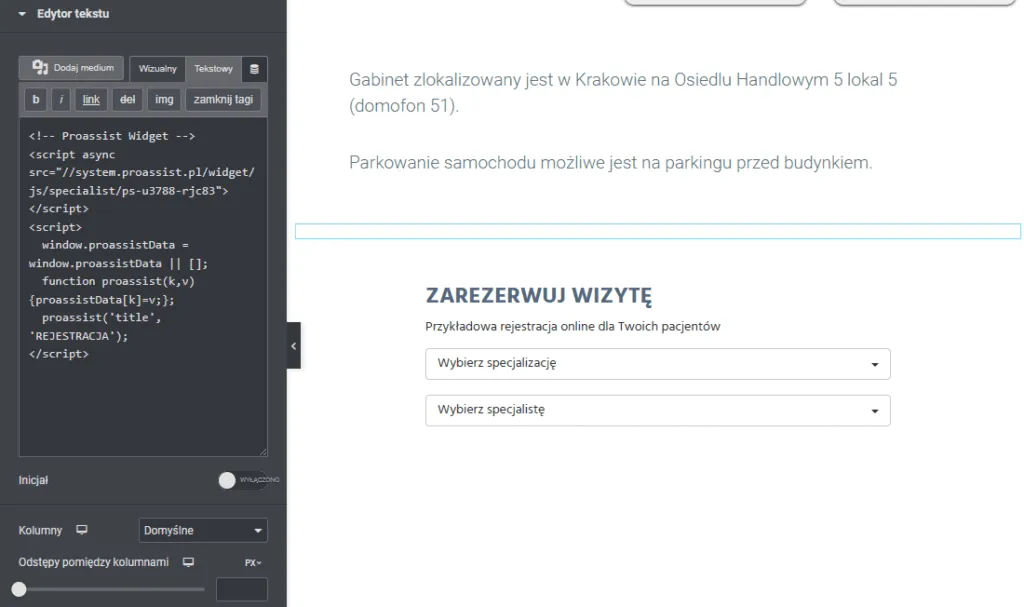Insert strikethrough tag with del button
1024x607 pixels.
[127, 99]
